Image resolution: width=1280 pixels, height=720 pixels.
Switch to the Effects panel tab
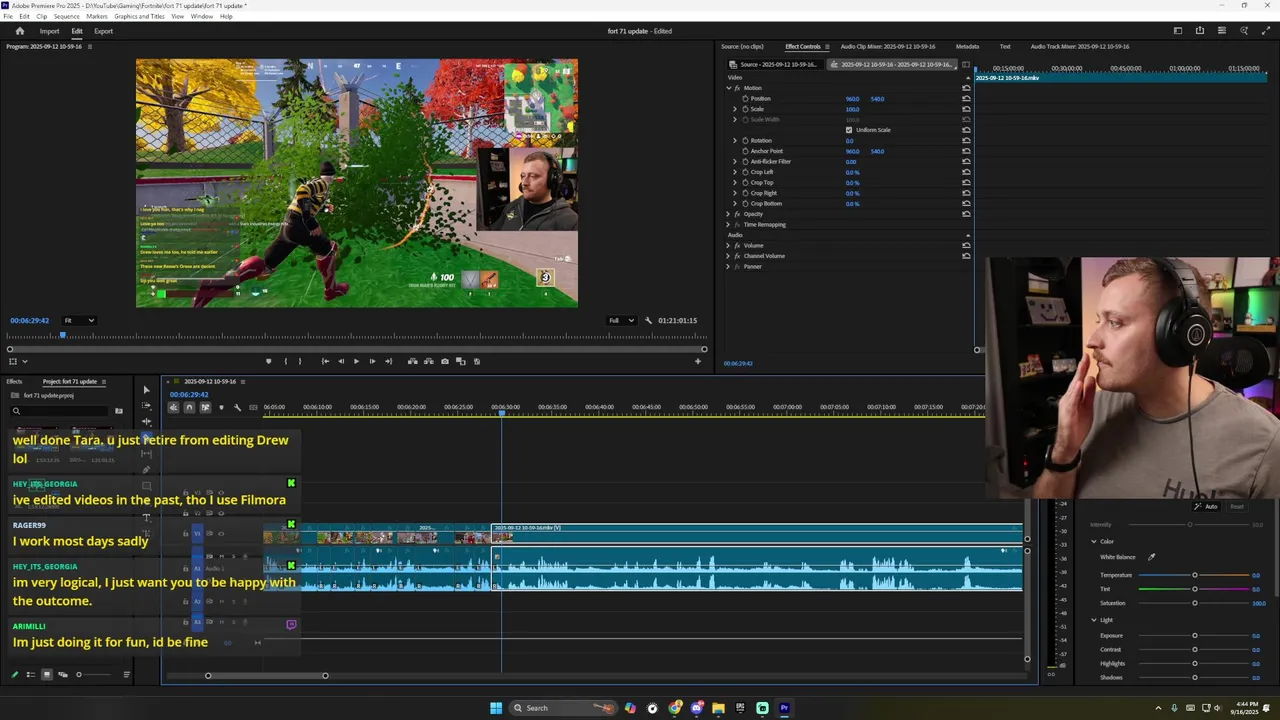point(14,381)
